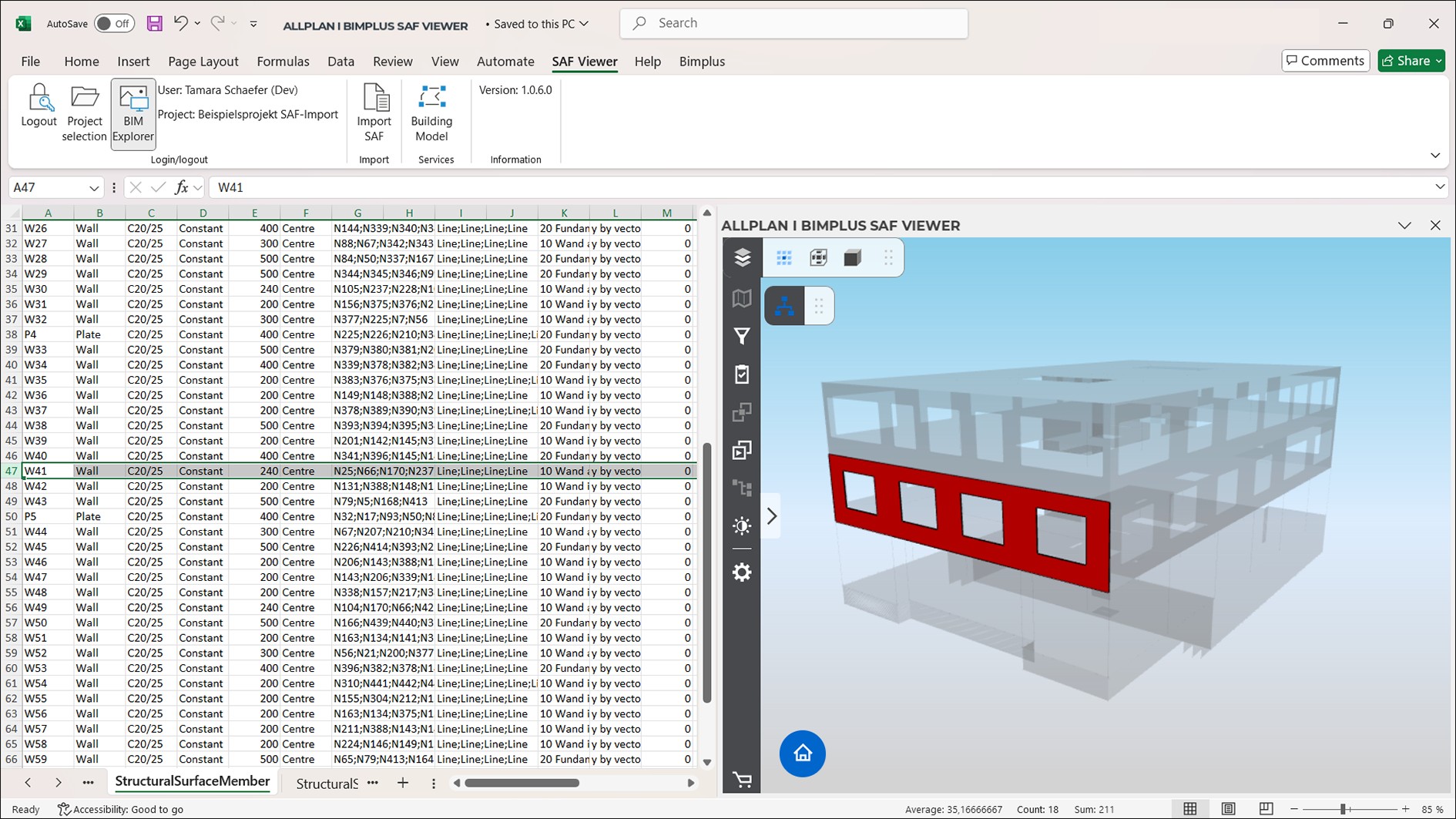Viewport: 1456px width, 819px height.
Task: Open the filter funnel tool in viewer
Action: click(x=742, y=337)
